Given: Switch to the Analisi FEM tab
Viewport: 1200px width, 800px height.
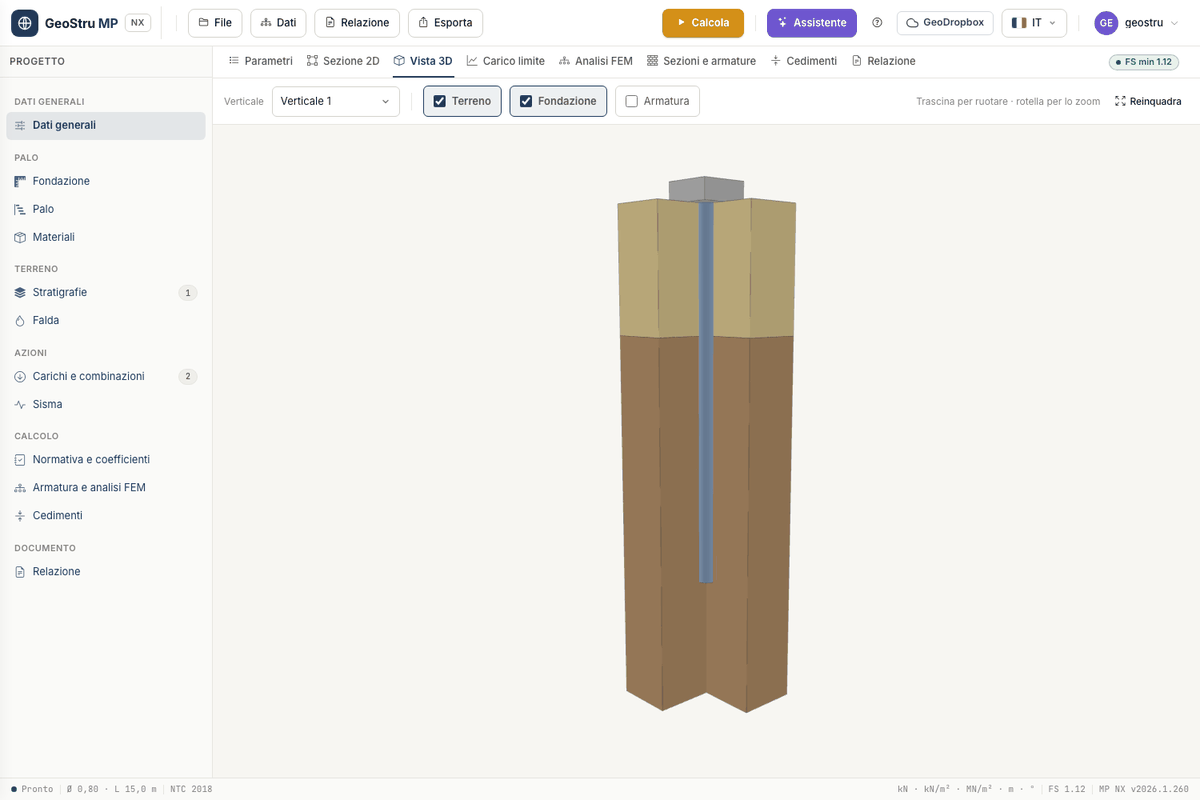Looking at the screenshot, I should 596,61.
